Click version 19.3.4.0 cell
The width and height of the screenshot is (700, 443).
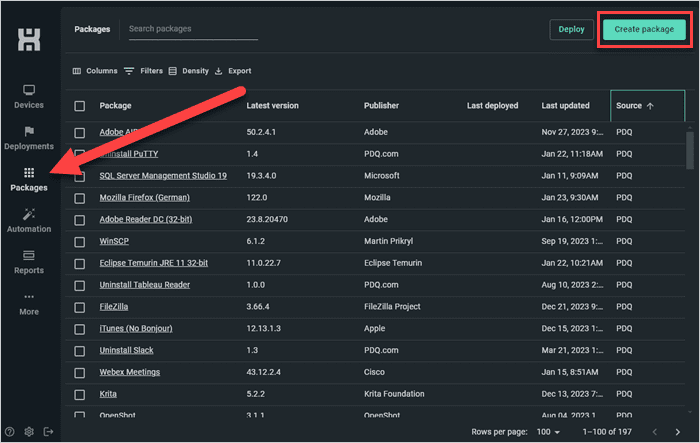click(x=262, y=176)
